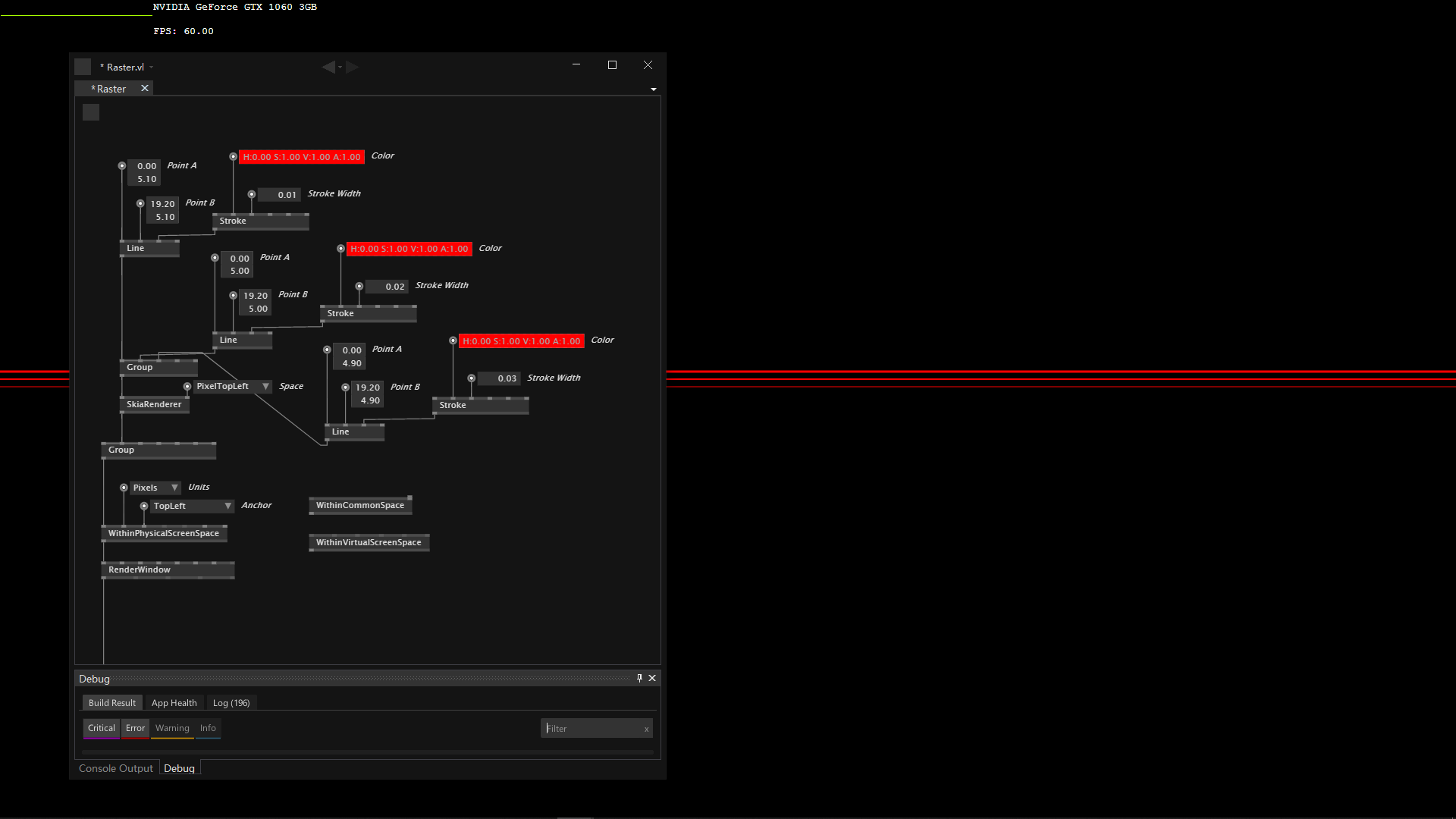Navigate back with the left arrow

328,67
